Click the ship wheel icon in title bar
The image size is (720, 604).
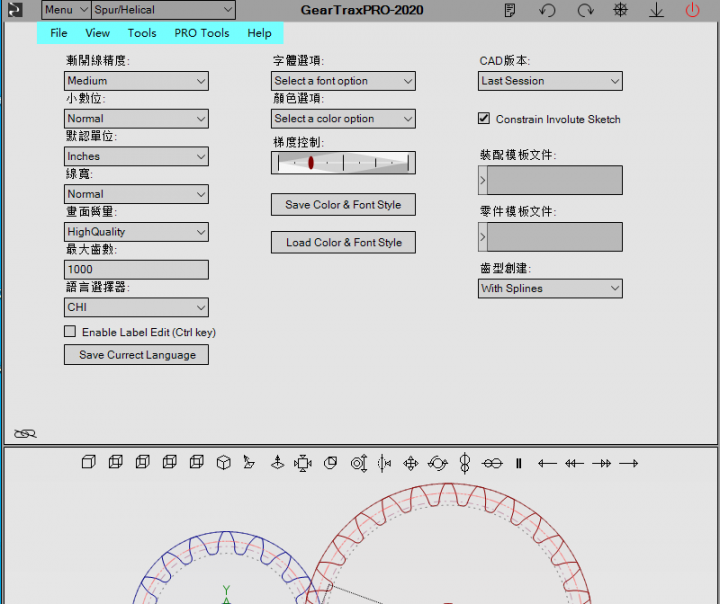pyautogui.click(x=621, y=11)
